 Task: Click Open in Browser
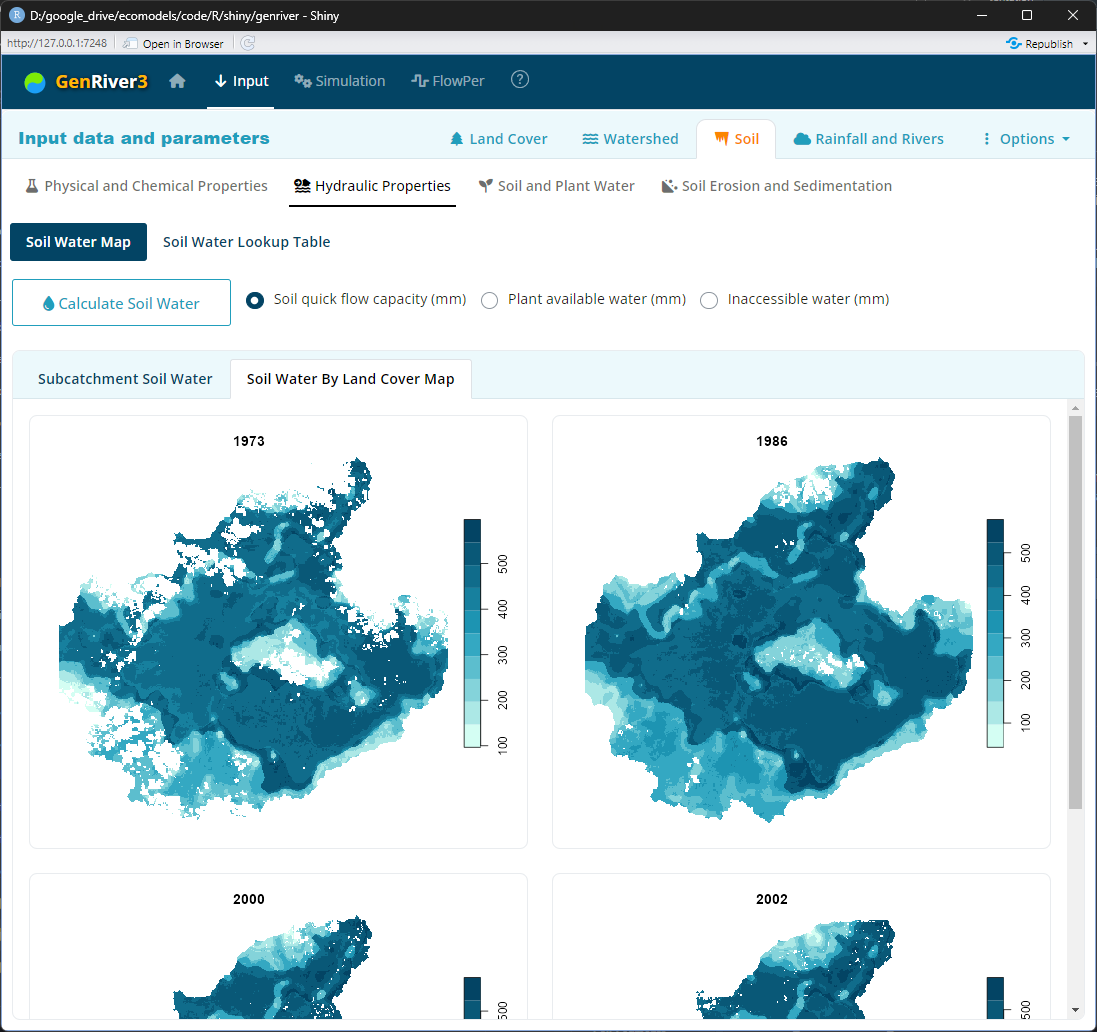click(x=174, y=43)
